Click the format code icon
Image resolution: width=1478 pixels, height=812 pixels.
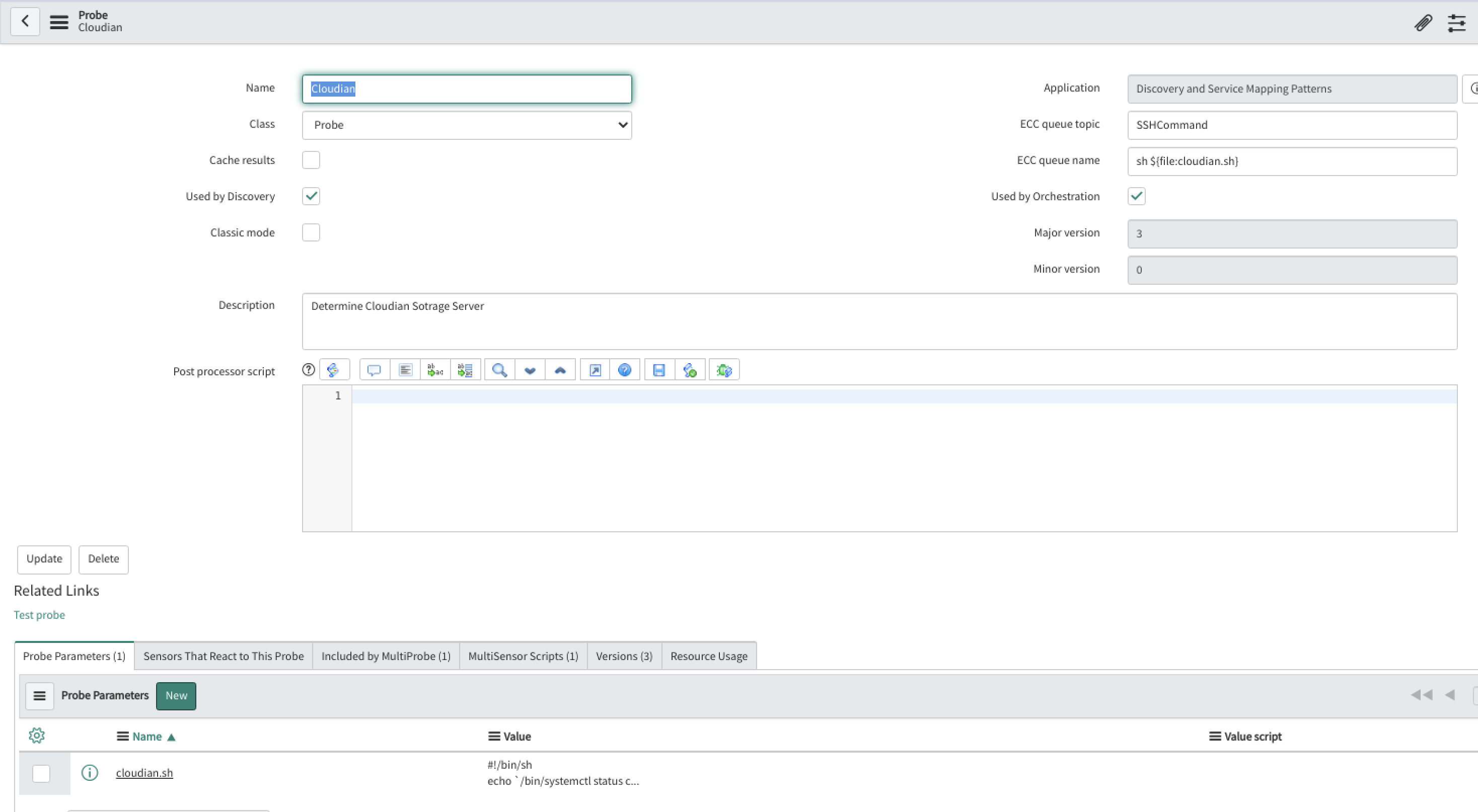coord(405,370)
